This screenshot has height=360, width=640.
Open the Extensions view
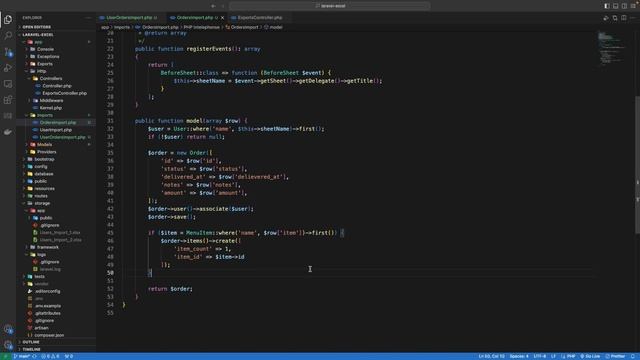click(x=8, y=100)
